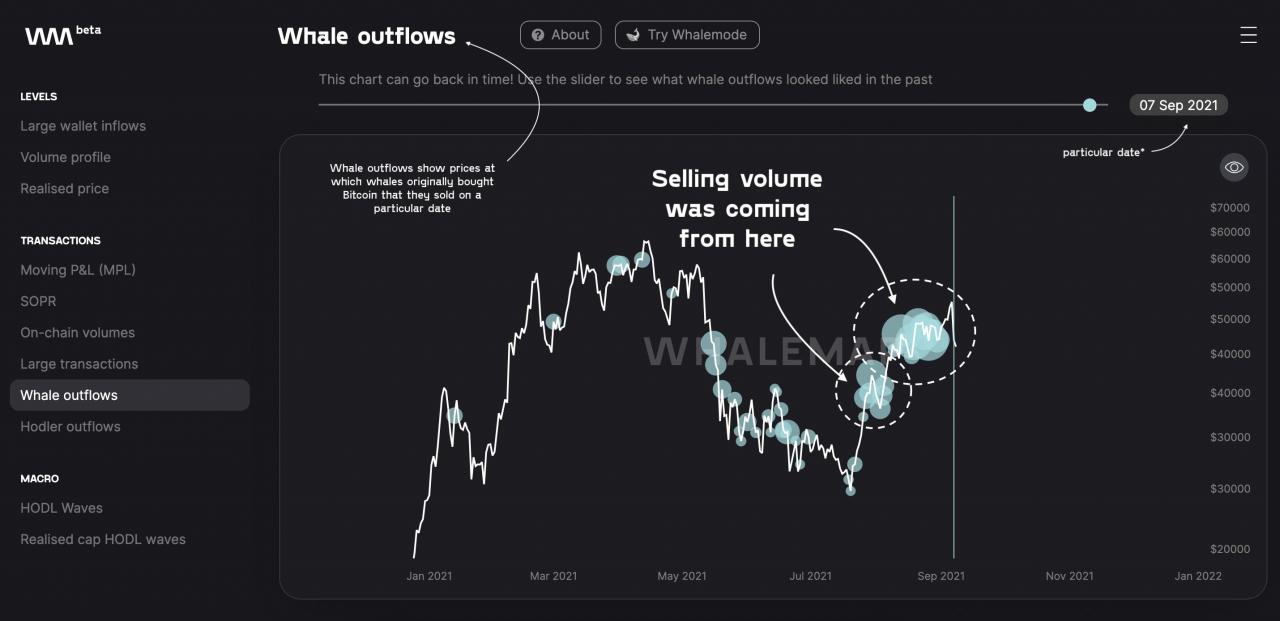1280x621 pixels.
Task: Click the whale icon in Try Whalemode
Action: 633,35
